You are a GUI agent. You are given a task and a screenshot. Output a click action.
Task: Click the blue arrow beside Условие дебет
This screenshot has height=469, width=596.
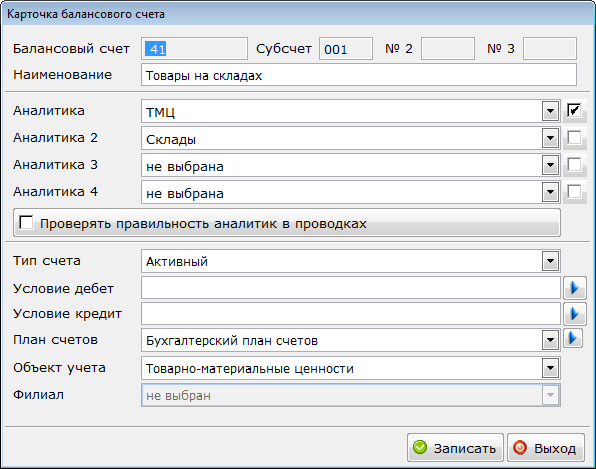pyautogui.click(x=574, y=288)
